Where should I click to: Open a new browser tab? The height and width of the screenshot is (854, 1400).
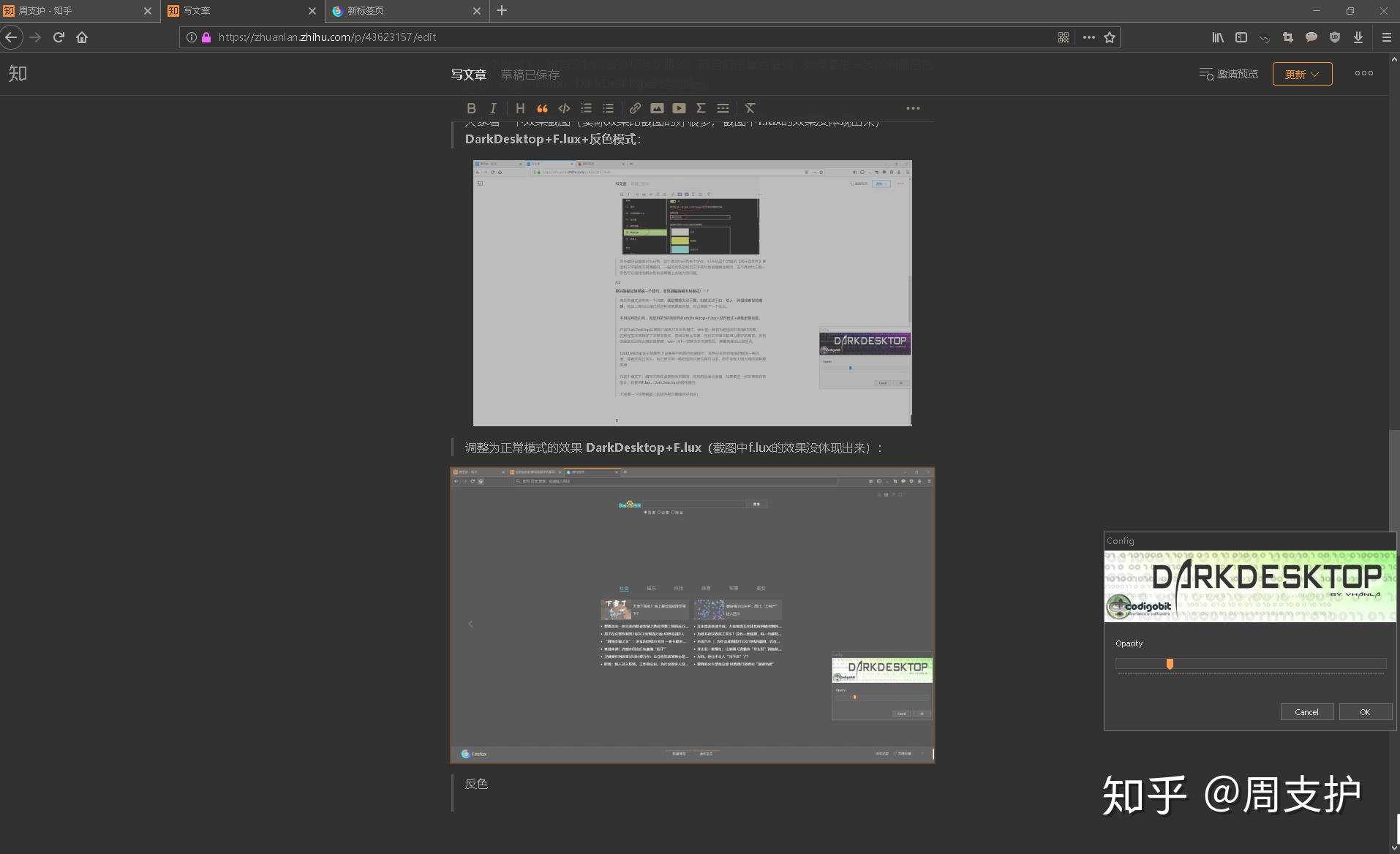pyautogui.click(x=502, y=10)
